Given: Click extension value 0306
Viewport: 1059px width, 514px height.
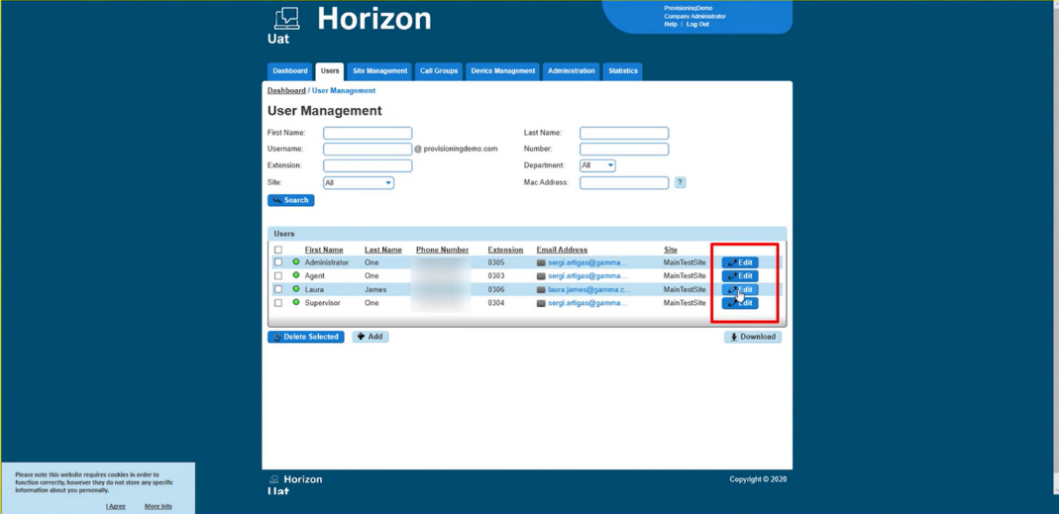Looking at the screenshot, I should pos(496,290).
